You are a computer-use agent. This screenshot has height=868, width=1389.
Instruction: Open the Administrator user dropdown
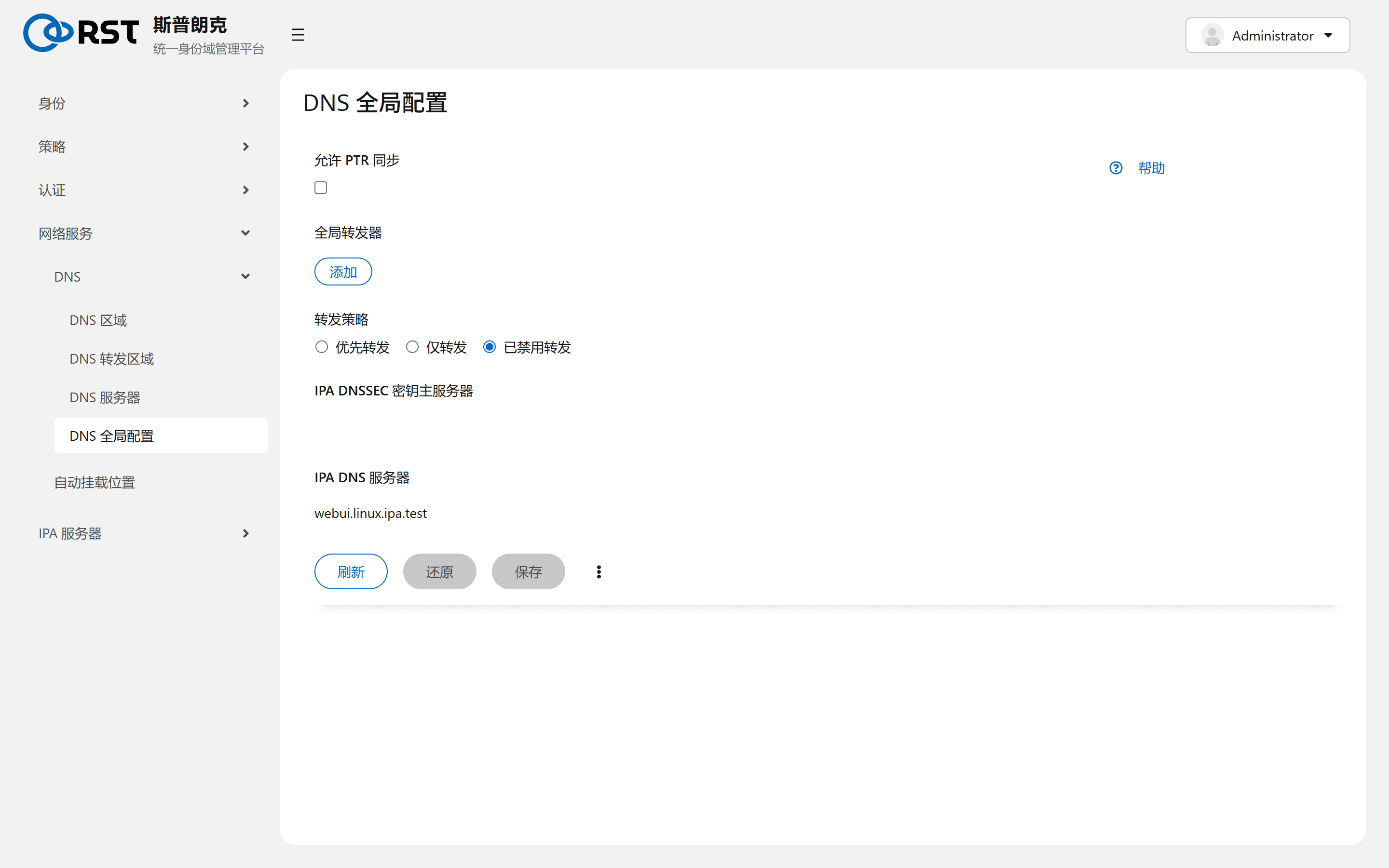[x=1267, y=36]
